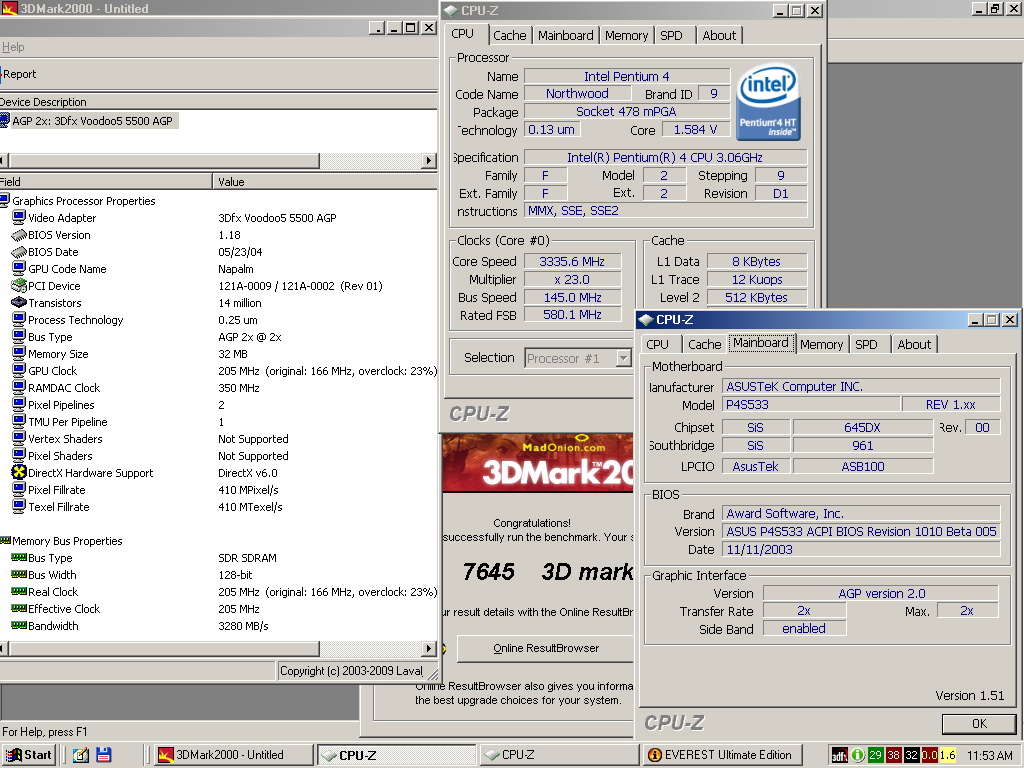
Task: Click the green info tray icon
Action: 858,755
